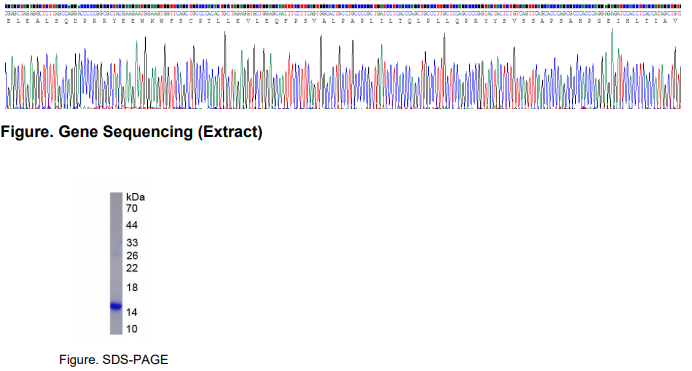Select the kDa unit label
The image size is (692, 371).
[x=135, y=197]
